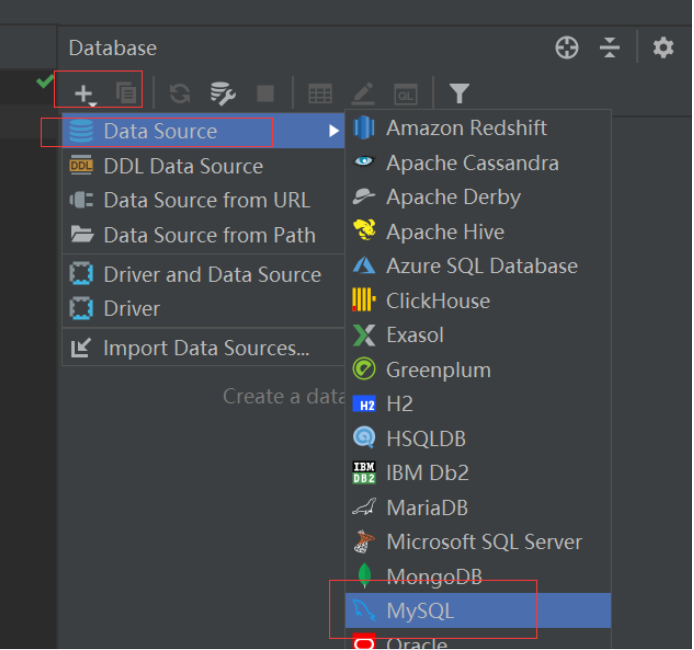
Task: Click the Stop square icon
Action: pos(265,93)
